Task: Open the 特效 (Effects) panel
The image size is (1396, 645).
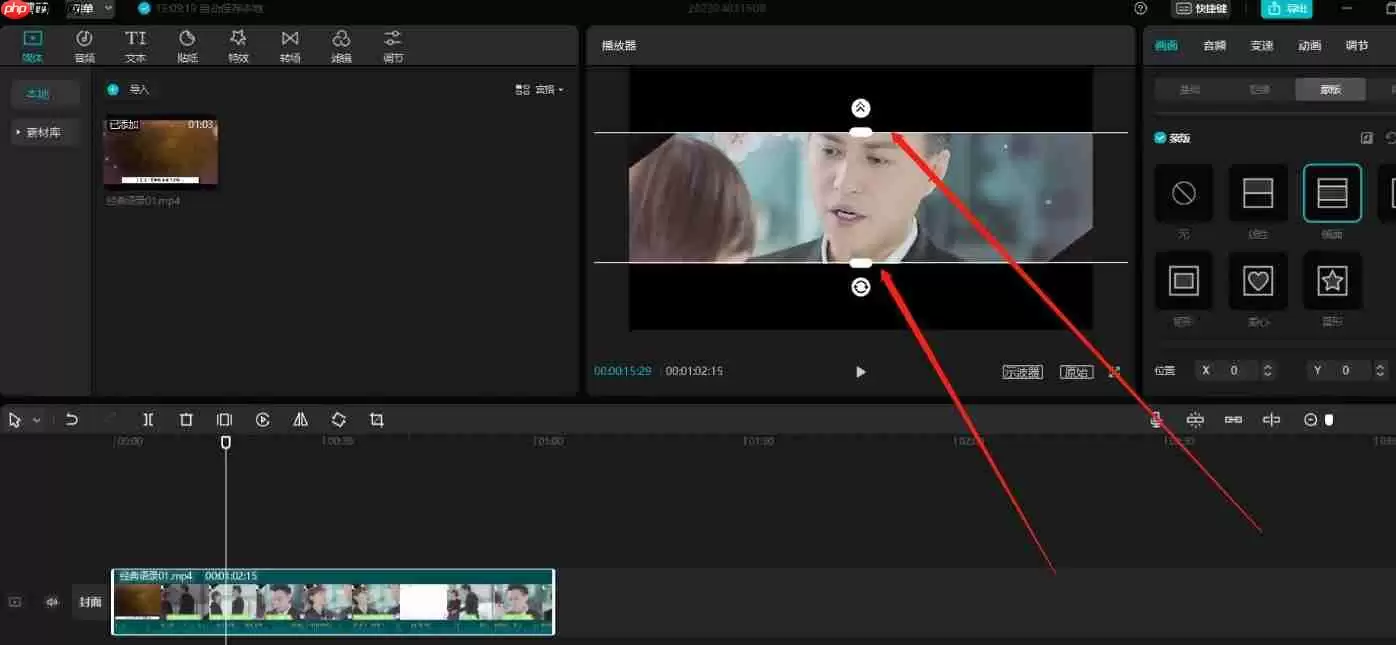Action: (x=238, y=45)
